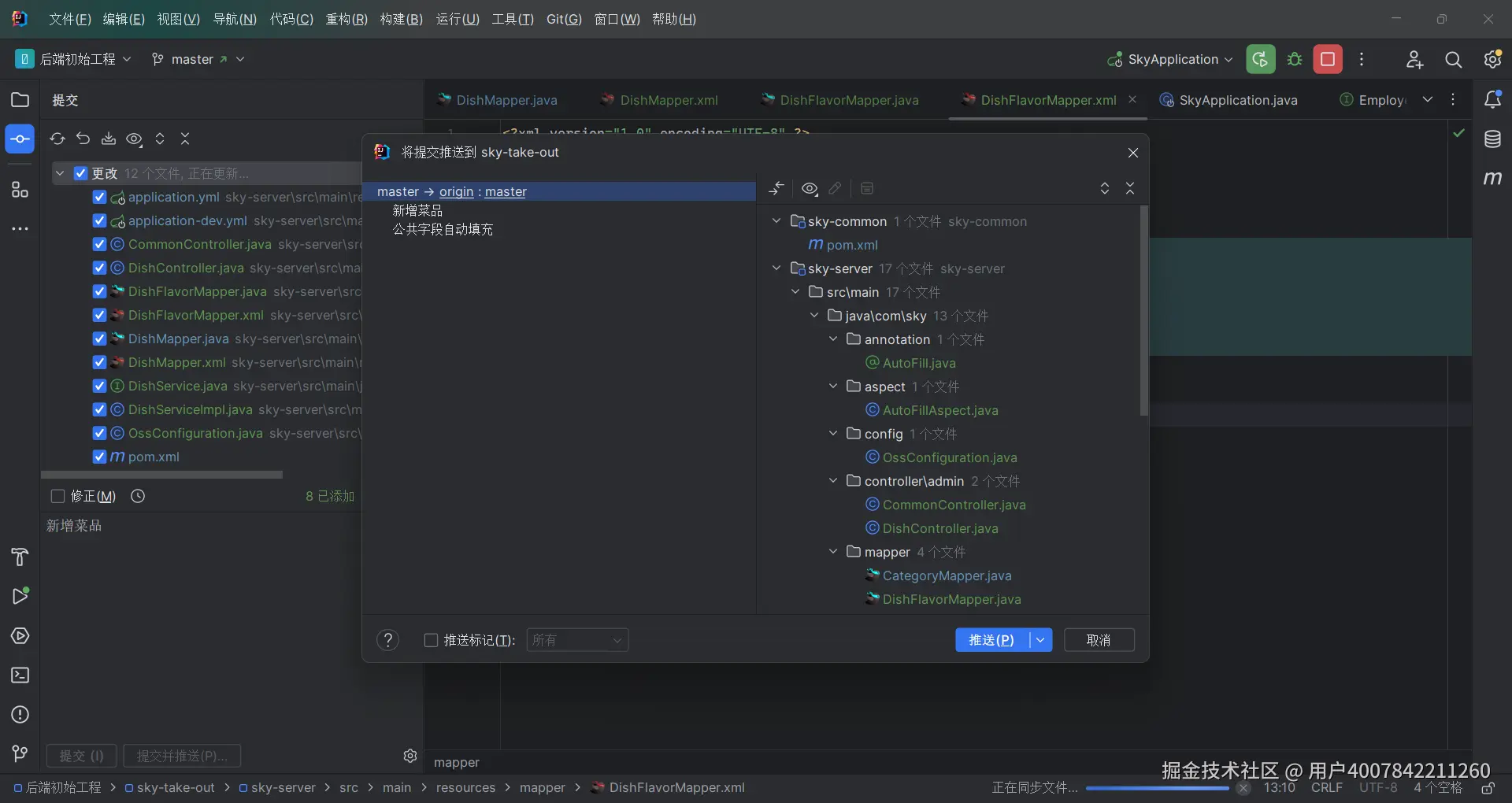Open the master branch dropdown

[198, 59]
